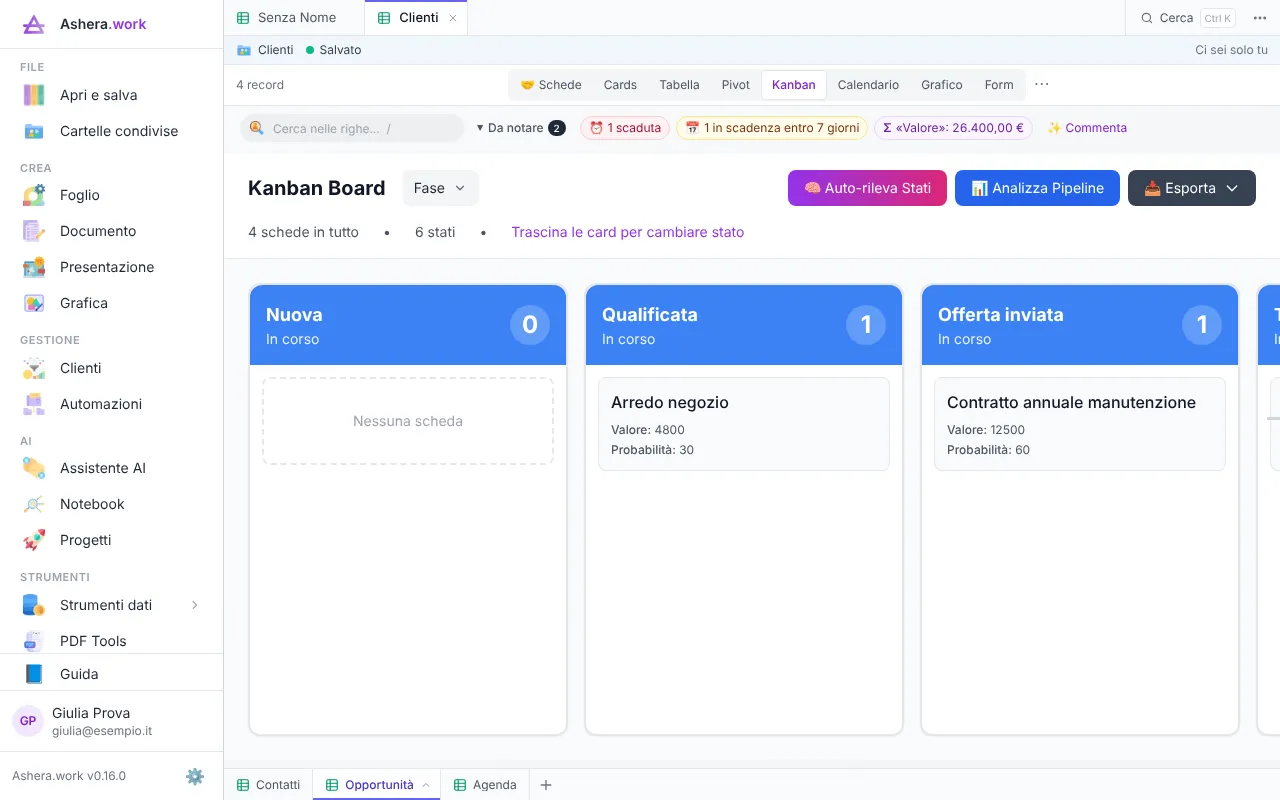Screen dimensions: 1280x800
Task: Click the Presentazione icon
Action: pyautogui.click(x=34, y=267)
